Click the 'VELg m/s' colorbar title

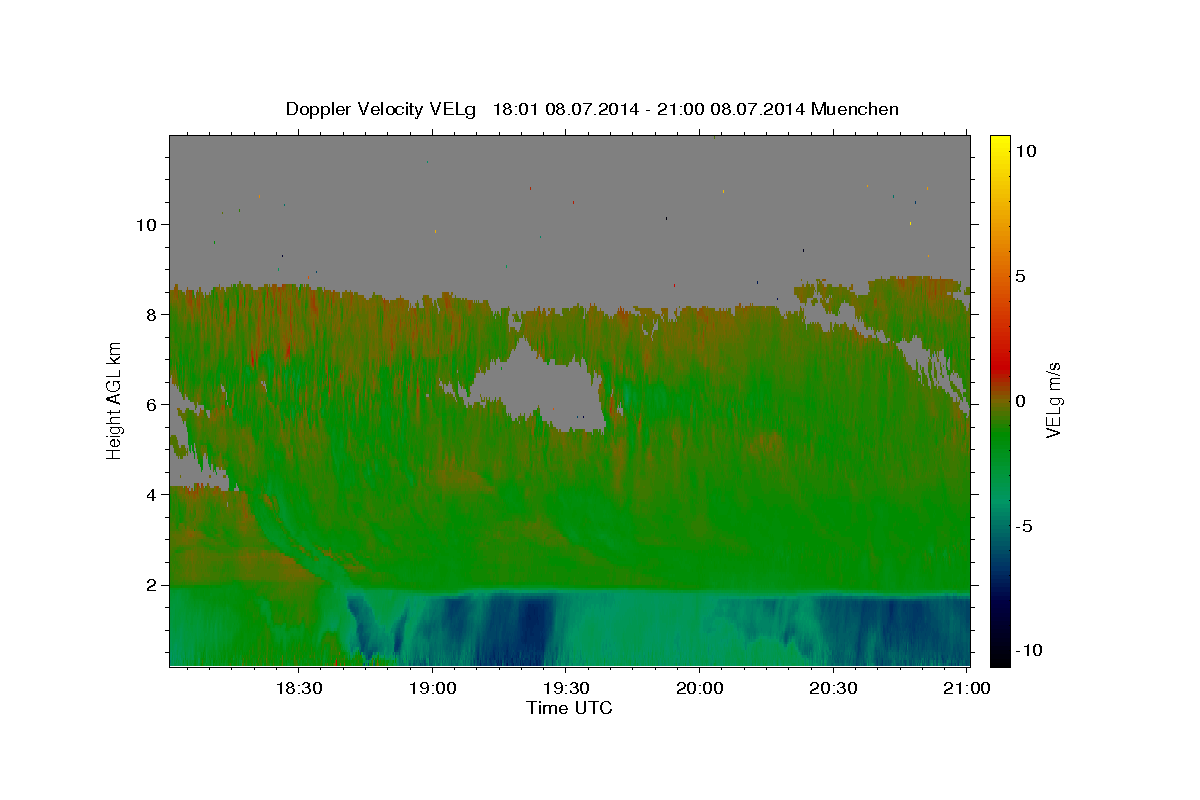click(1054, 400)
